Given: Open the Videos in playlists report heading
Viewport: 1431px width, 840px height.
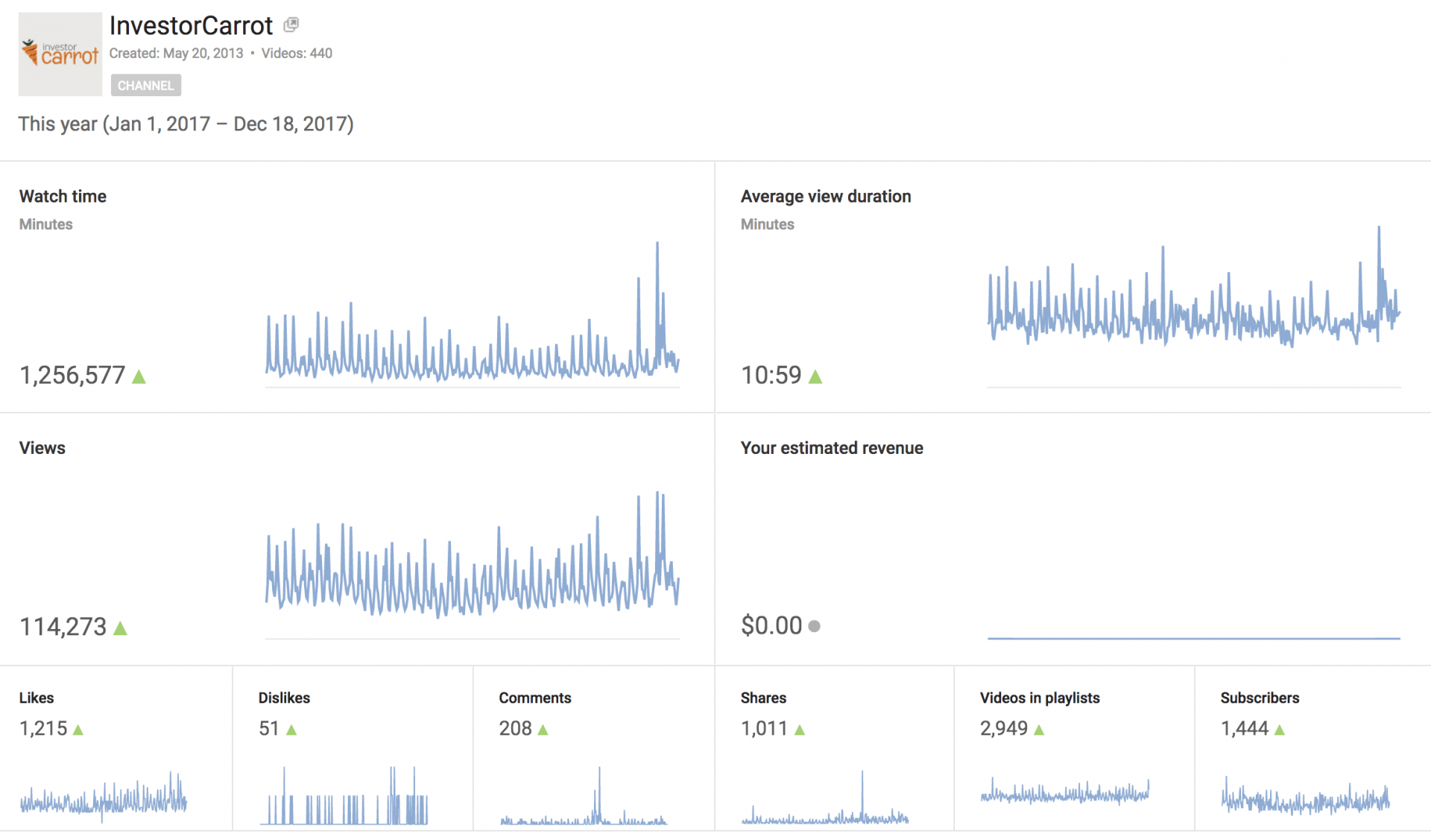Looking at the screenshot, I should [x=1040, y=698].
